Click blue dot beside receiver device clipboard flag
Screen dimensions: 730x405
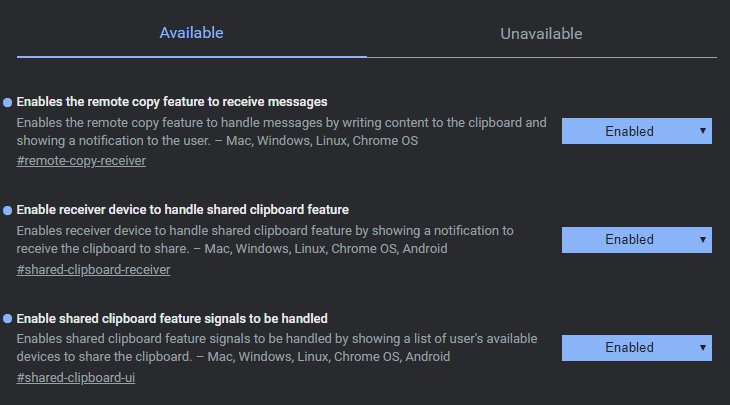(x=8, y=210)
